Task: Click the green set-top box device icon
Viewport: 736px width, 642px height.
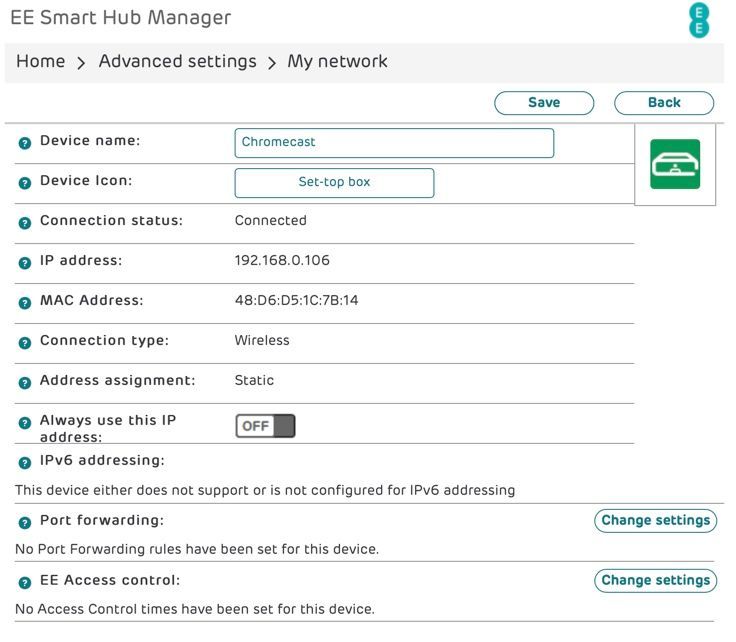Action: 675,164
